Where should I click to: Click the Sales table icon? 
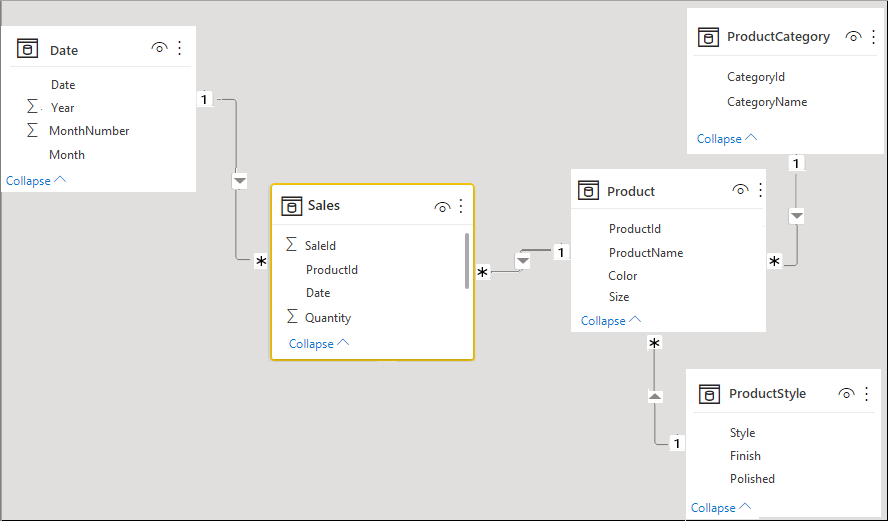[292, 206]
